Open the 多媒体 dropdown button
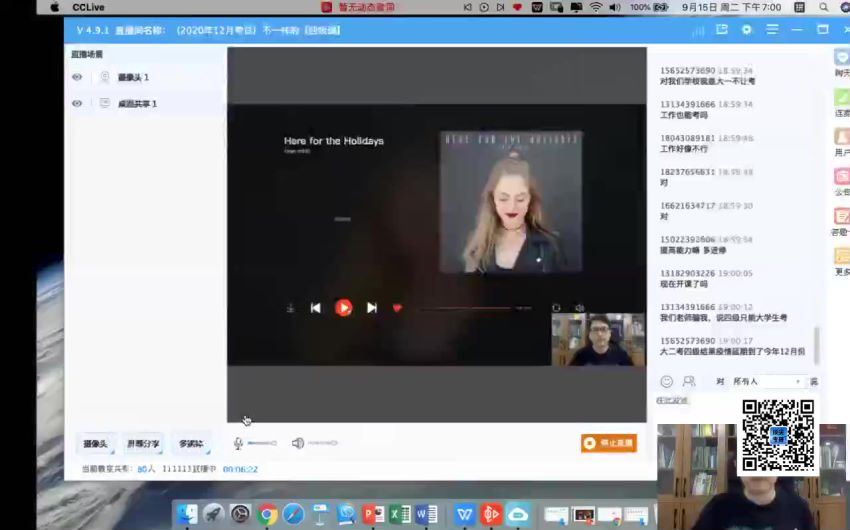The width and height of the screenshot is (850, 530). coord(191,443)
